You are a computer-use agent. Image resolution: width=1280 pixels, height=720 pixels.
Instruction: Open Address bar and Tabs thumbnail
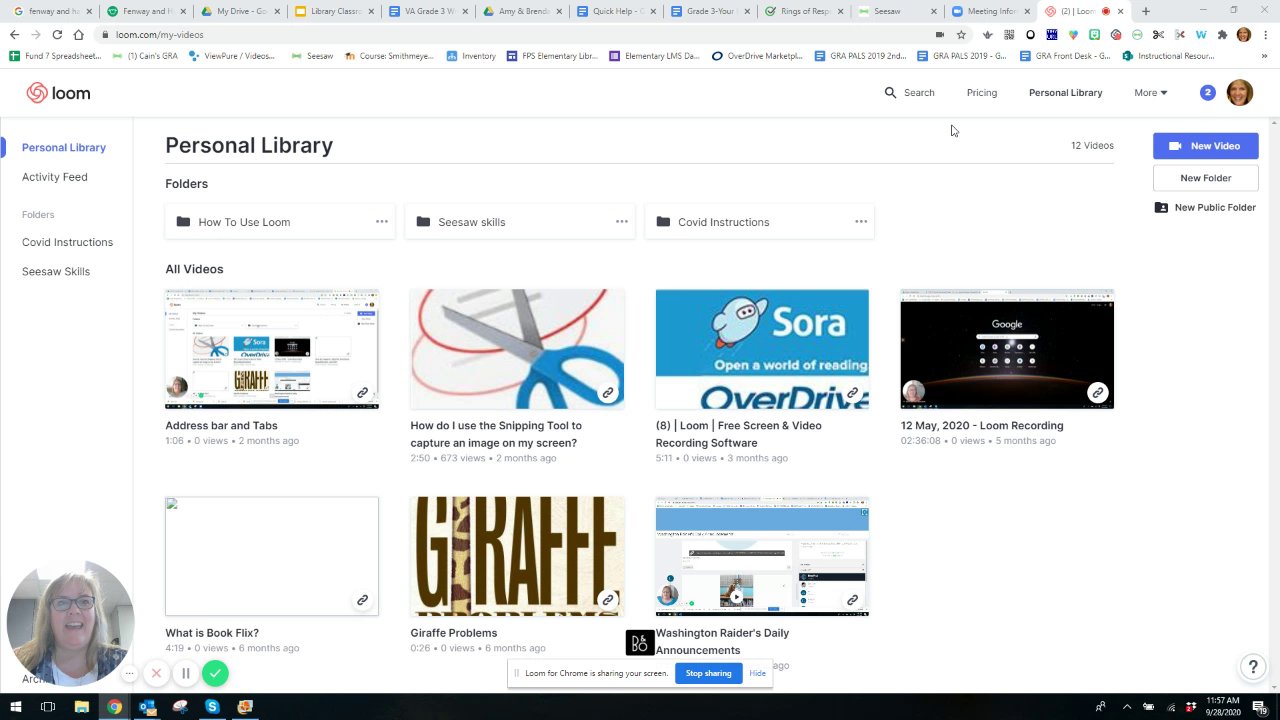pyautogui.click(x=272, y=349)
